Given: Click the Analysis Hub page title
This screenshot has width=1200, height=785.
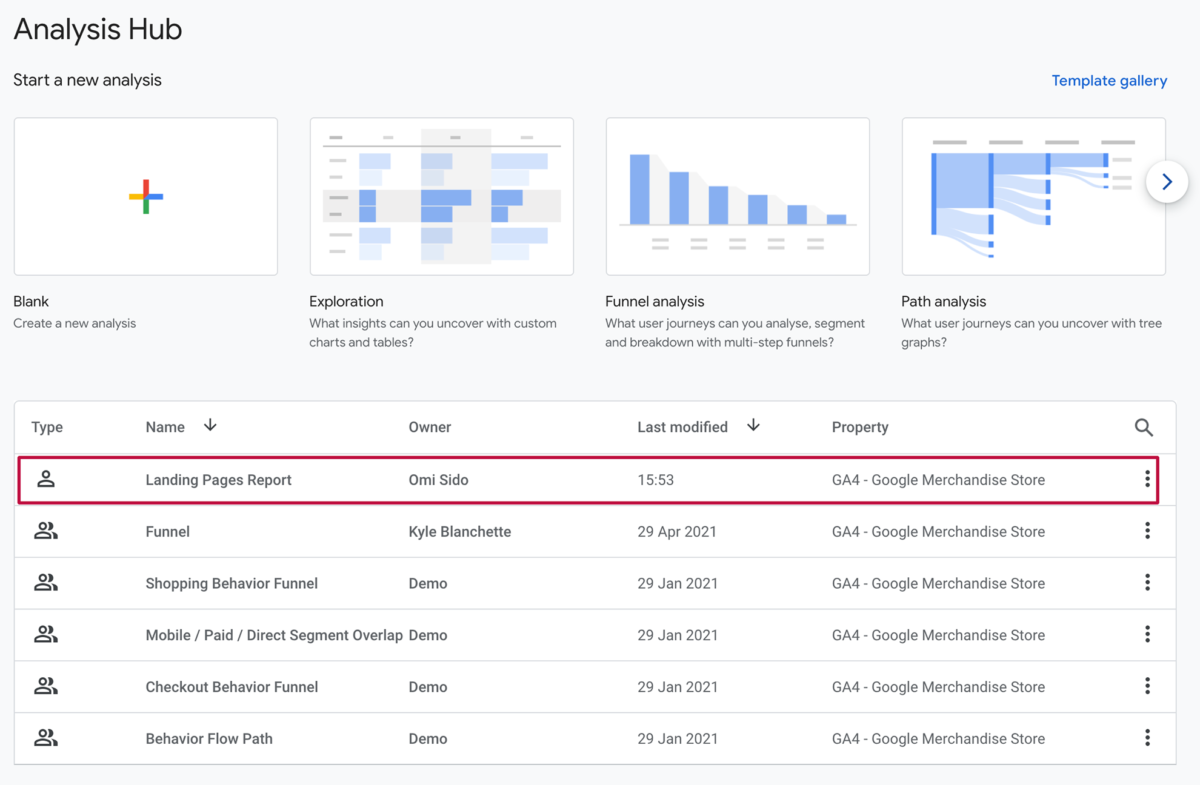Looking at the screenshot, I should (x=97, y=29).
